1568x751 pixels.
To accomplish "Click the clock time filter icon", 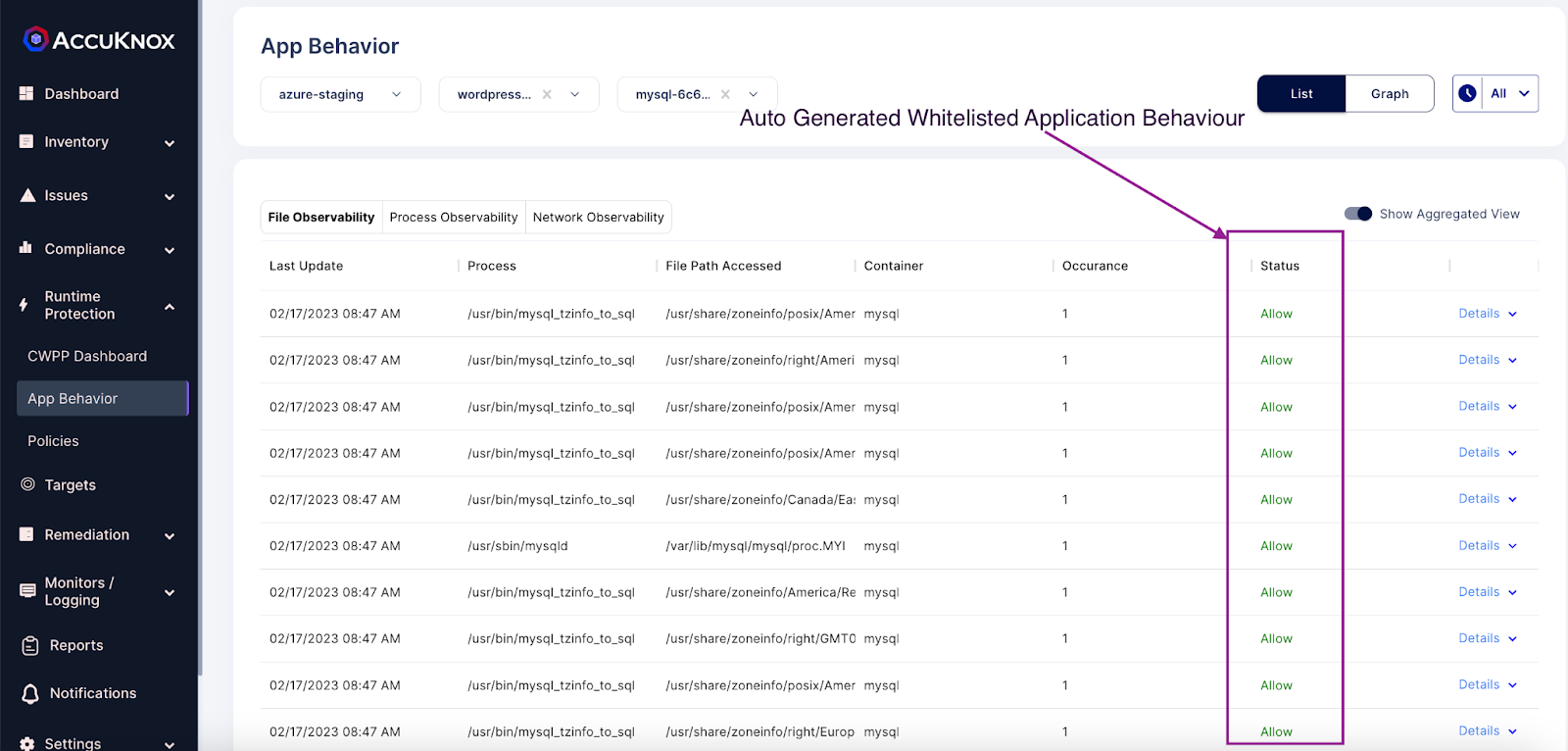I will pos(1467,93).
